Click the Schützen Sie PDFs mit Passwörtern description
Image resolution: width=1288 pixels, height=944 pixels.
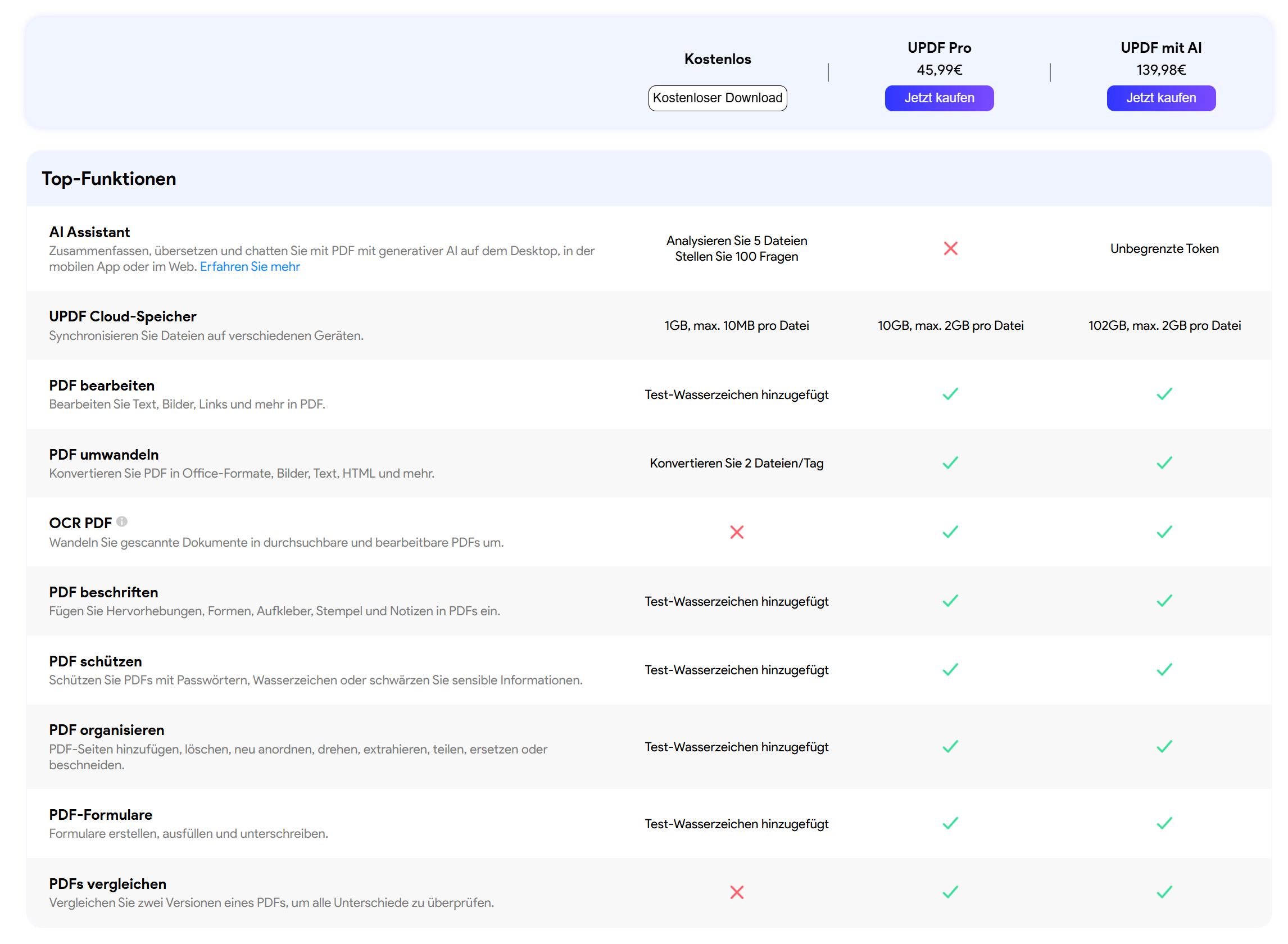tap(316, 680)
